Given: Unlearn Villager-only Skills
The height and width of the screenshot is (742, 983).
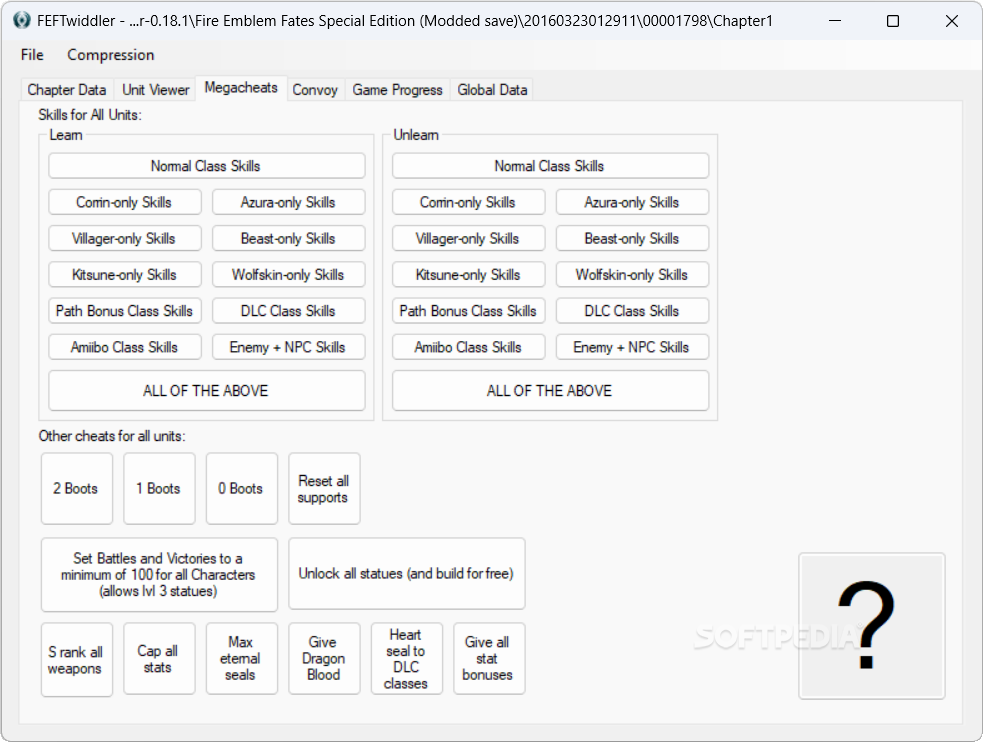Looking at the screenshot, I should (468, 239).
